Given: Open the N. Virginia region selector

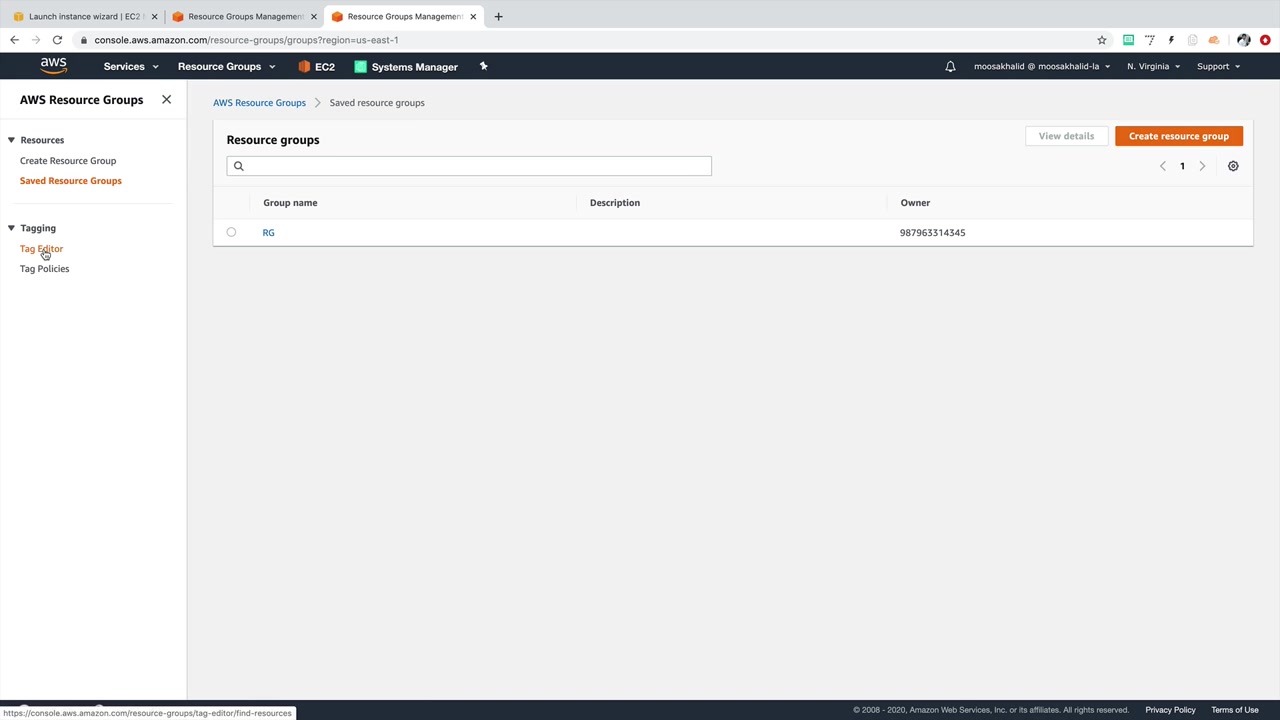Looking at the screenshot, I should pos(1153,67).
